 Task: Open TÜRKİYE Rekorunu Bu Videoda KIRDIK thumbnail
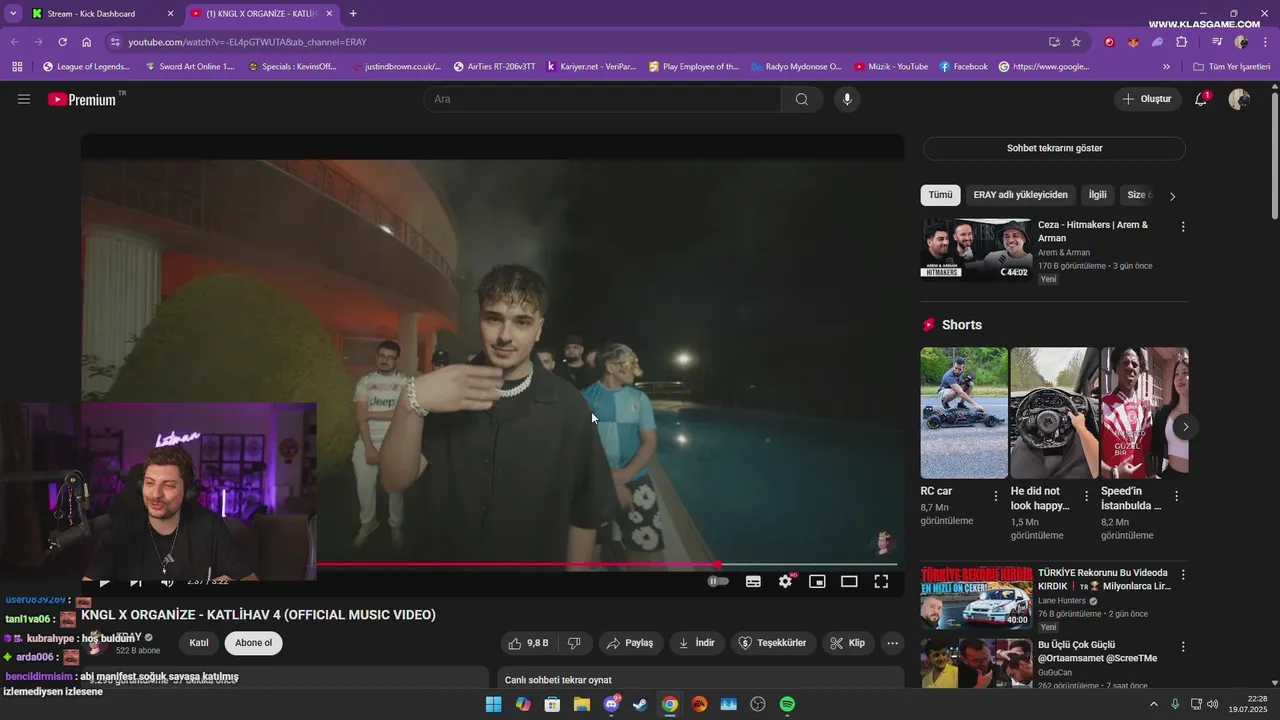tap(976, 597)
